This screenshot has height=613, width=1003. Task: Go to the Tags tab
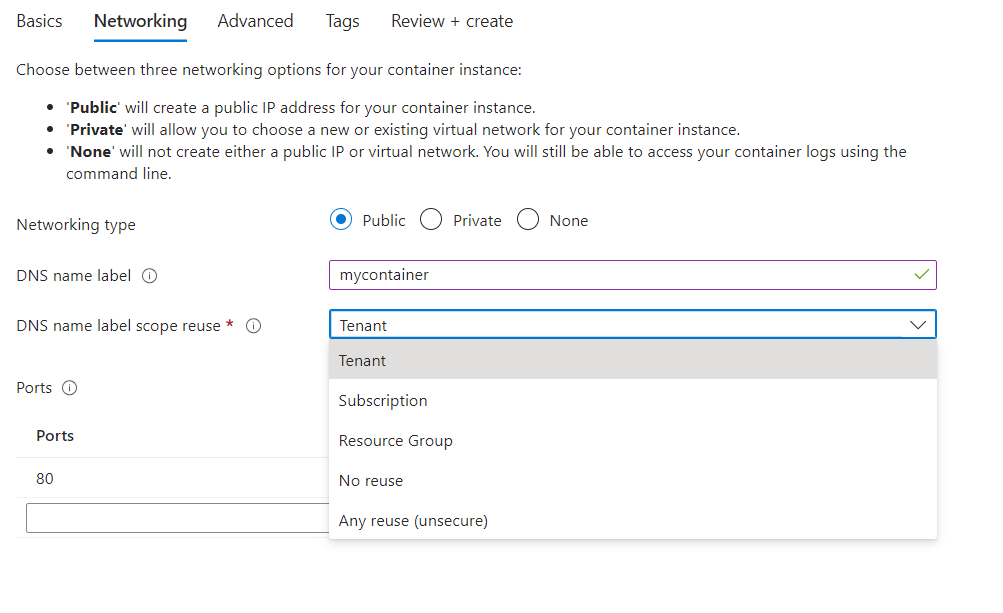pyautogui.click(x=342, y=21)
